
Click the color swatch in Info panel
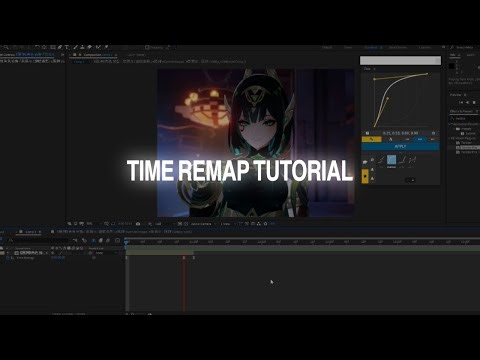click(x=451, y=66)
